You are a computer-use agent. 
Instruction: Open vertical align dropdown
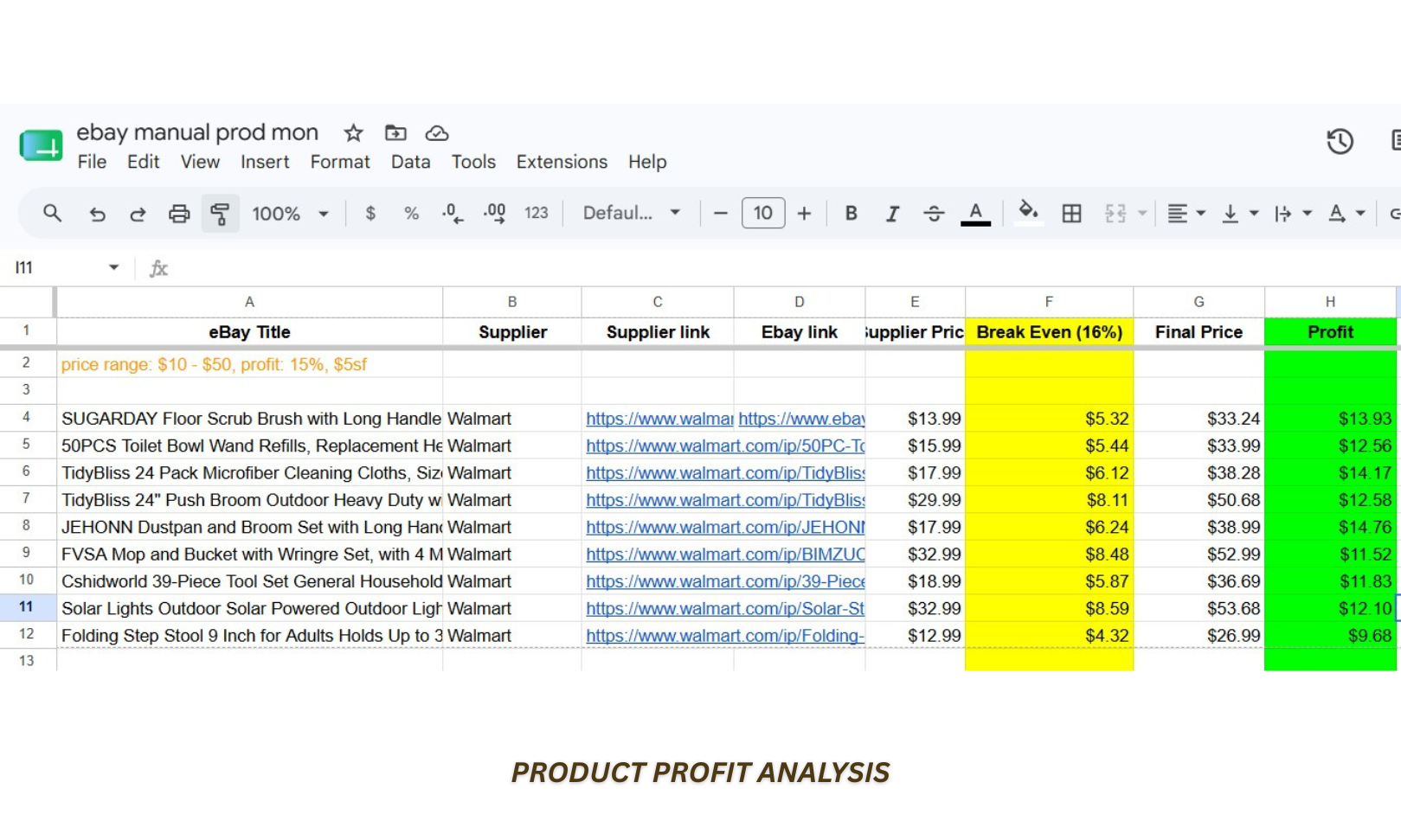point(1239,214)
